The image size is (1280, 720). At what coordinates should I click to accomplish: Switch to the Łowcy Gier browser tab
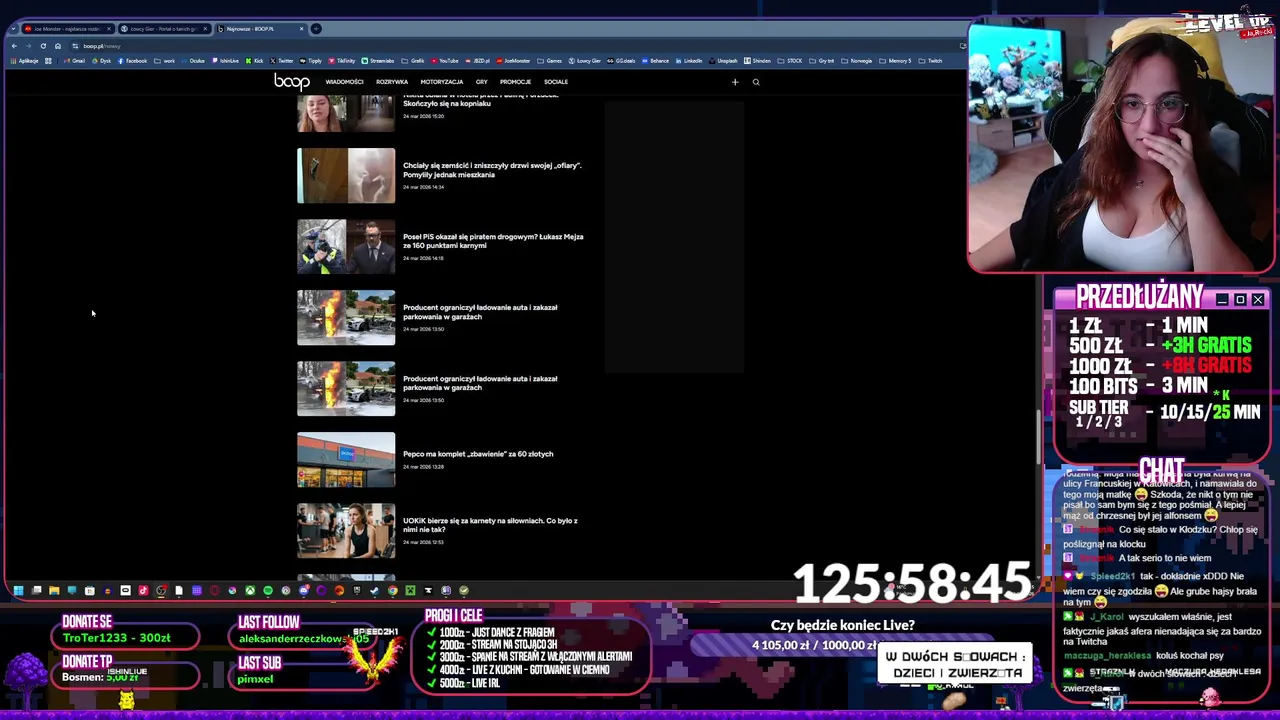coord(164,28)
